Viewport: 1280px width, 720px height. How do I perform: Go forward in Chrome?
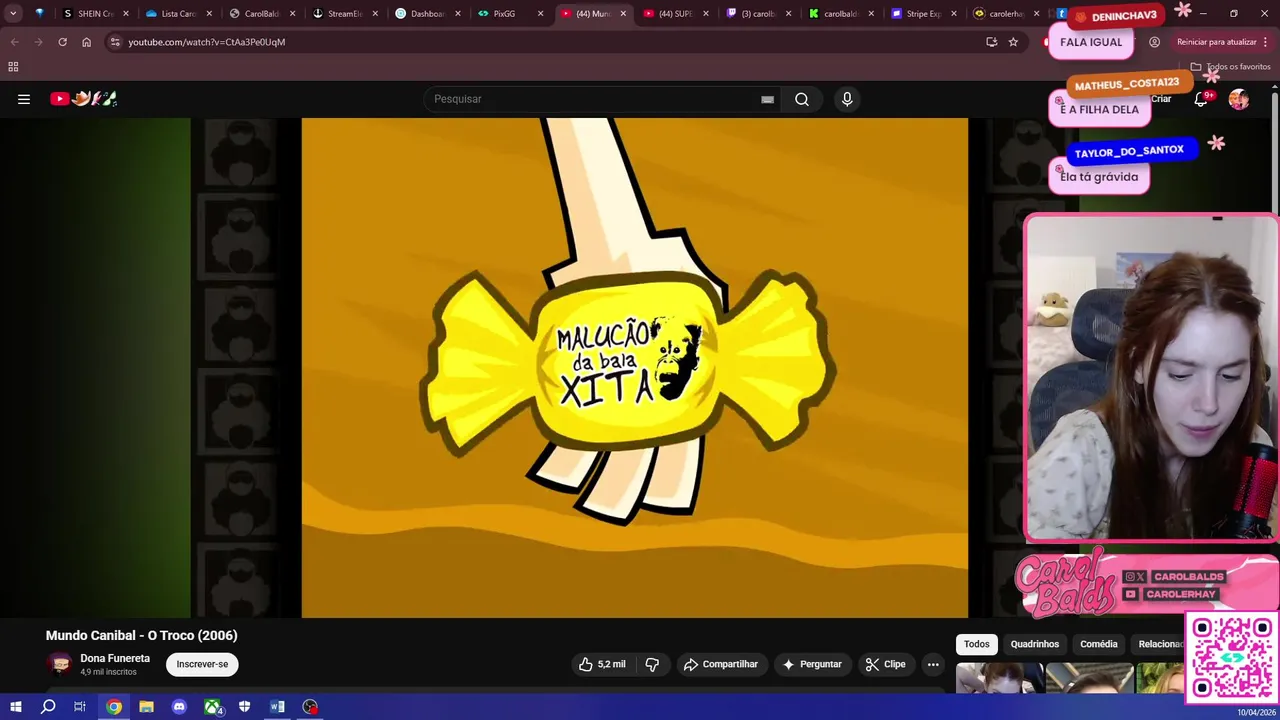(38, 42)
